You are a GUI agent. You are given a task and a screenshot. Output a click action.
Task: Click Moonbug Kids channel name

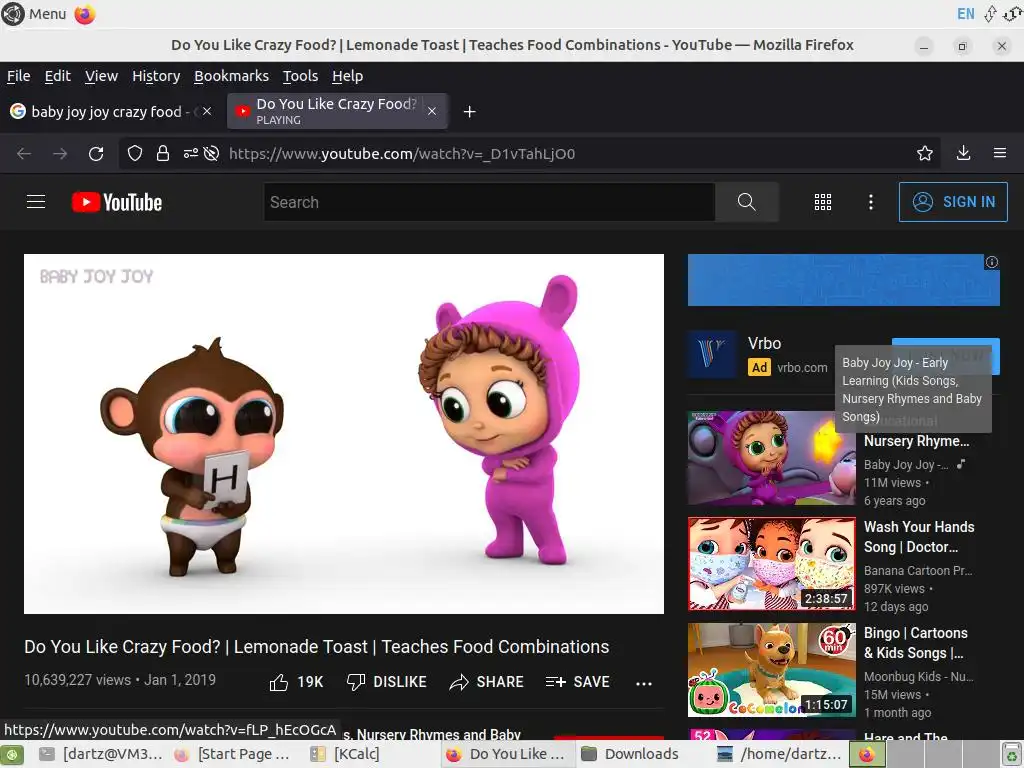(x=918, y=677)
